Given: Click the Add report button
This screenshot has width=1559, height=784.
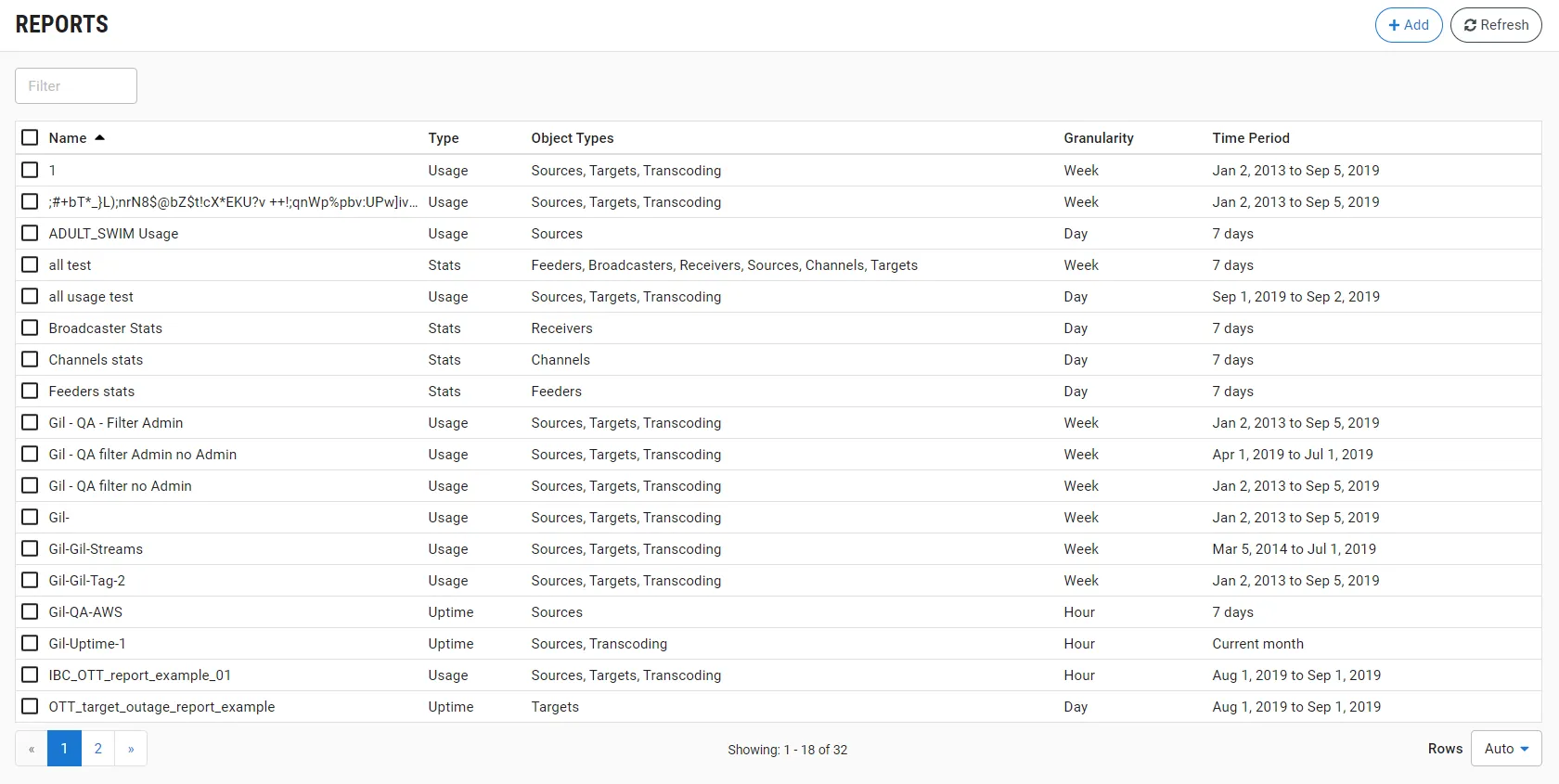Looking at the screenshot, I should [x=1408, y=25].
